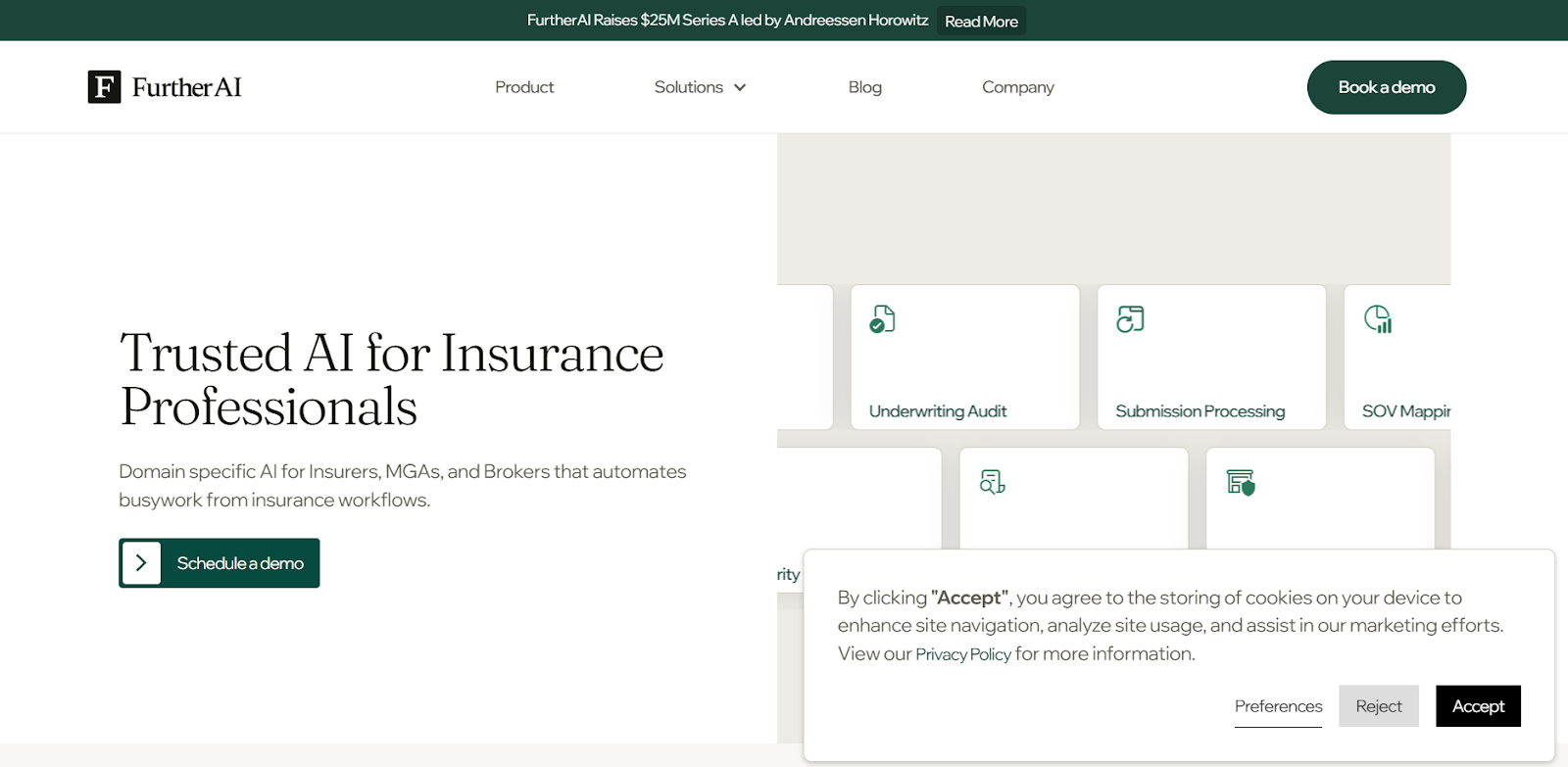The image size is (1568, 767).
Task: Open the Company menu item
Action: pyautogui.click(x=1017, y=87)
